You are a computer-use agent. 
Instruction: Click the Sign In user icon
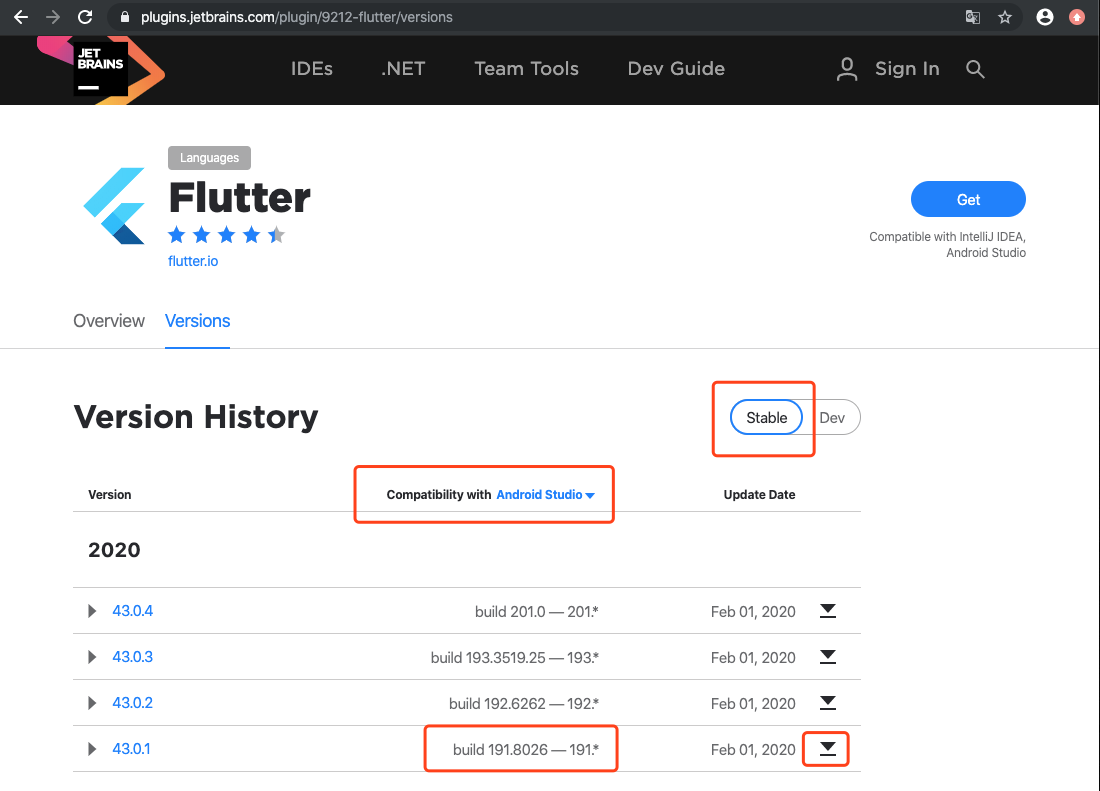tap(847, 69)
